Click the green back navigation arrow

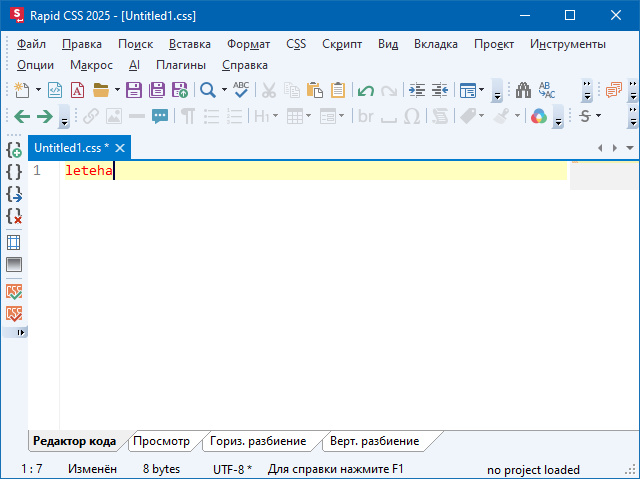(21, 116)
